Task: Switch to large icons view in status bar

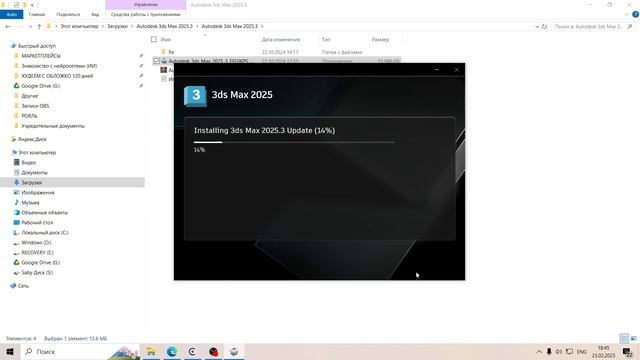Action: tap(633, 338)
